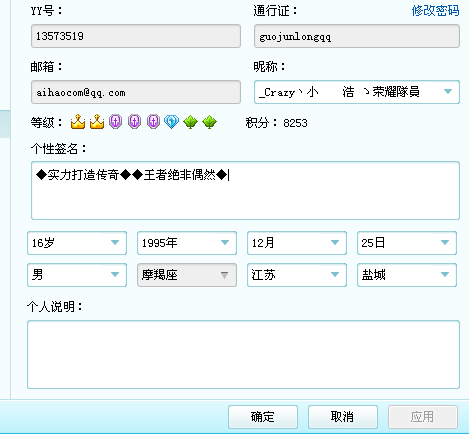Click the green leaf icon next to the diamond
The image size is (469, 448).
pos(190,122)
